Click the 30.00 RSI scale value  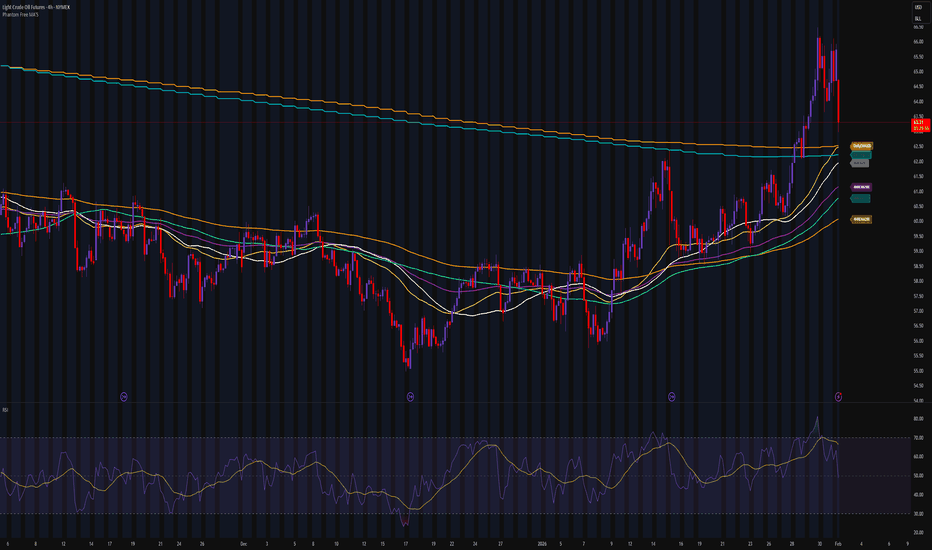tap(918, 514)
